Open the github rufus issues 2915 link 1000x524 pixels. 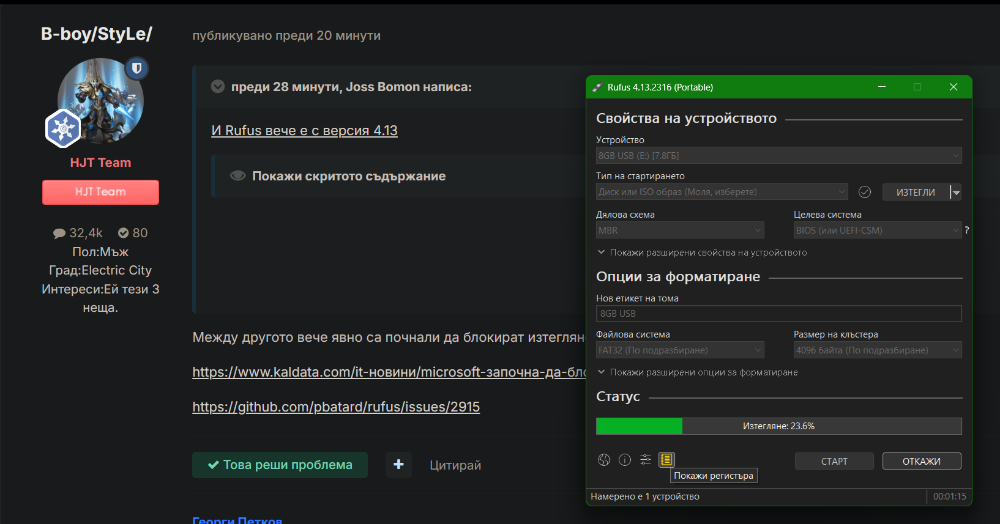pyautogui.click(x=336, y=407)
